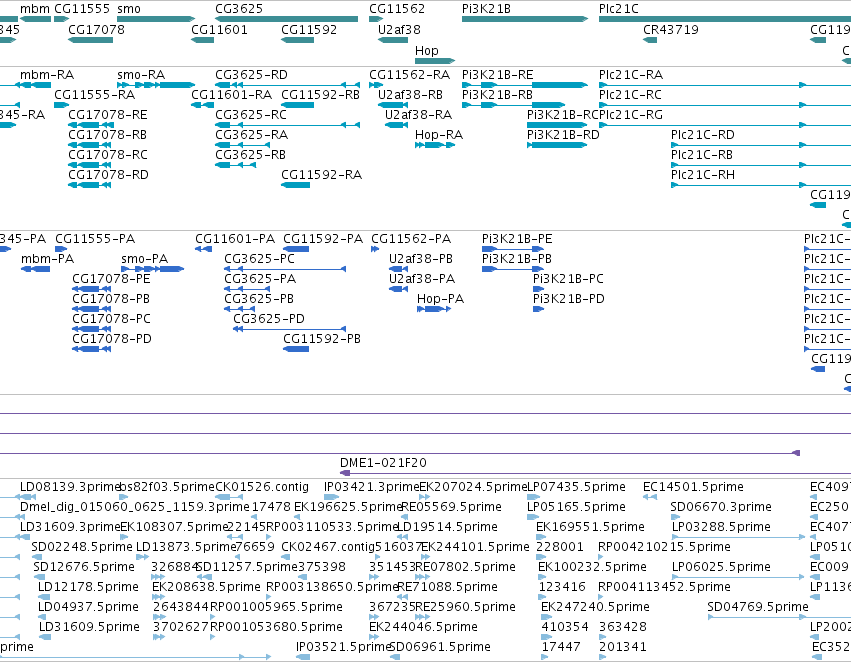Select protein smo-PA

coord(144,259)
